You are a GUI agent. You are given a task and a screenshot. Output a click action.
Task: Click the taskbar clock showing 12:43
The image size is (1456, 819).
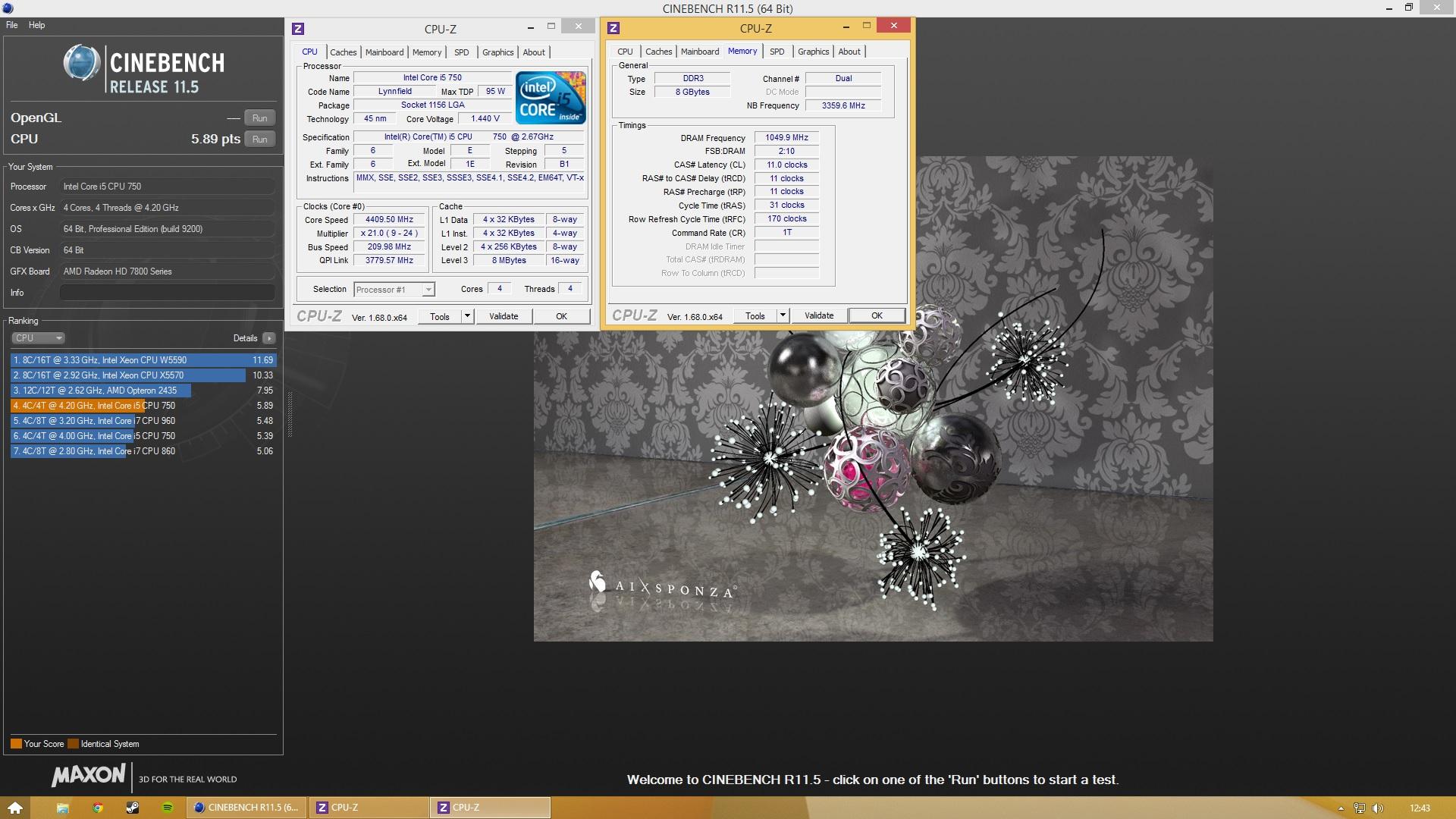1420,808
